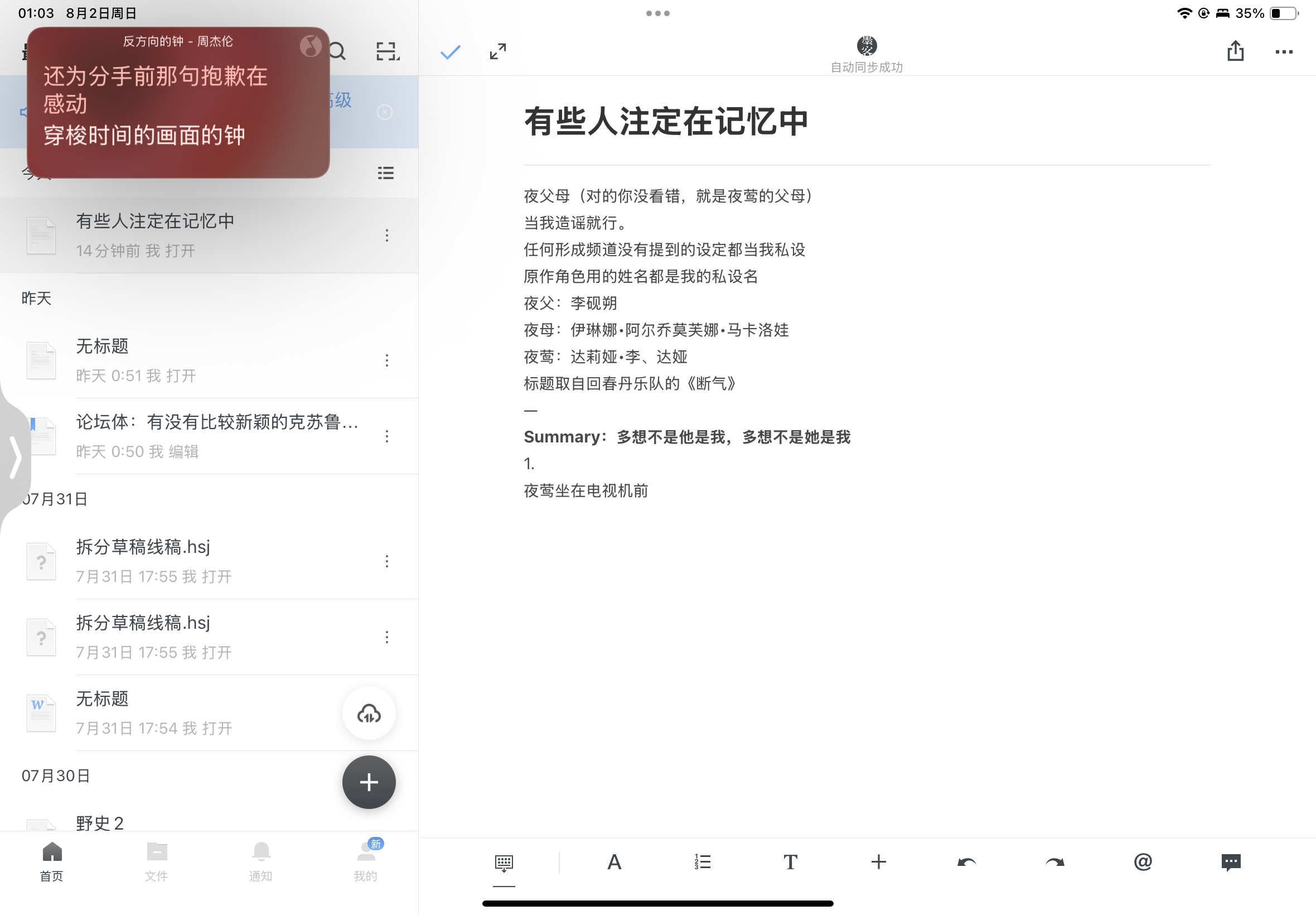Viewport: 1316px width, 915px height.
Task: Switch the file list view layout icon
Action: pyautogui.click(x=385, y=172)
